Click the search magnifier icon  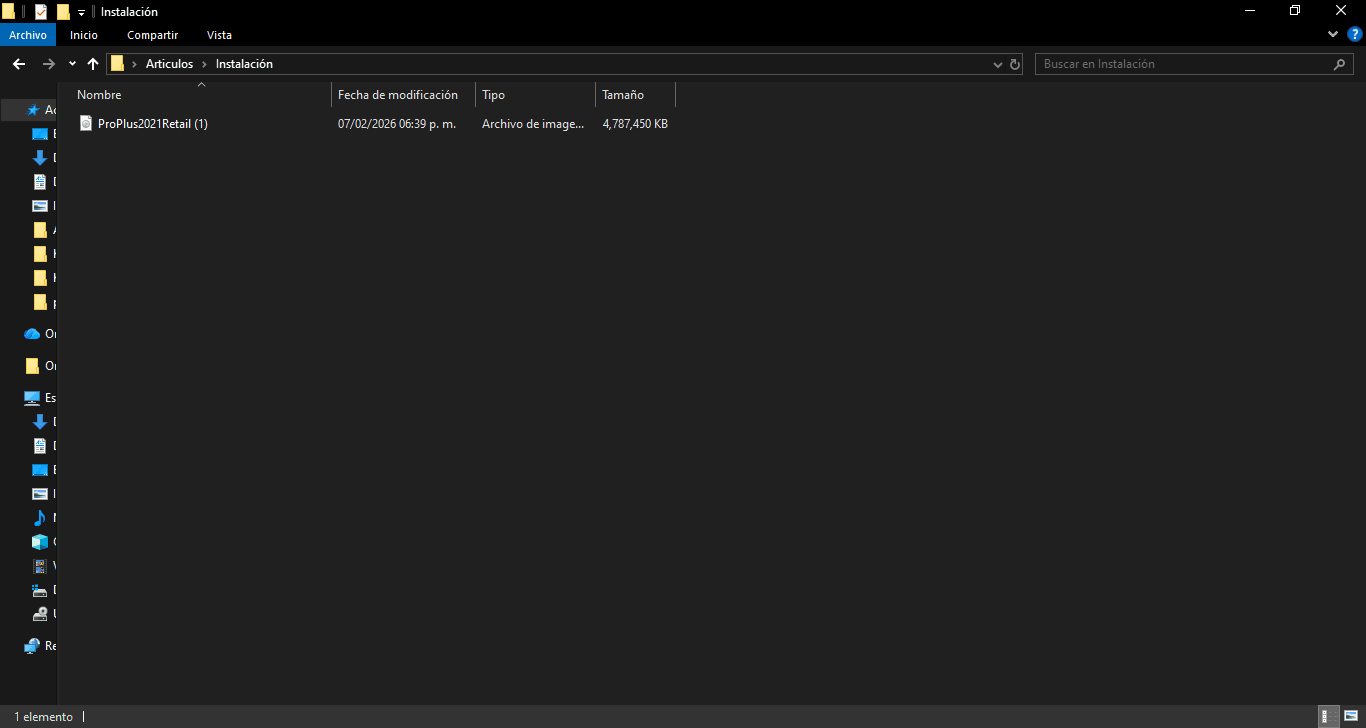click(x=1340, y=64)
